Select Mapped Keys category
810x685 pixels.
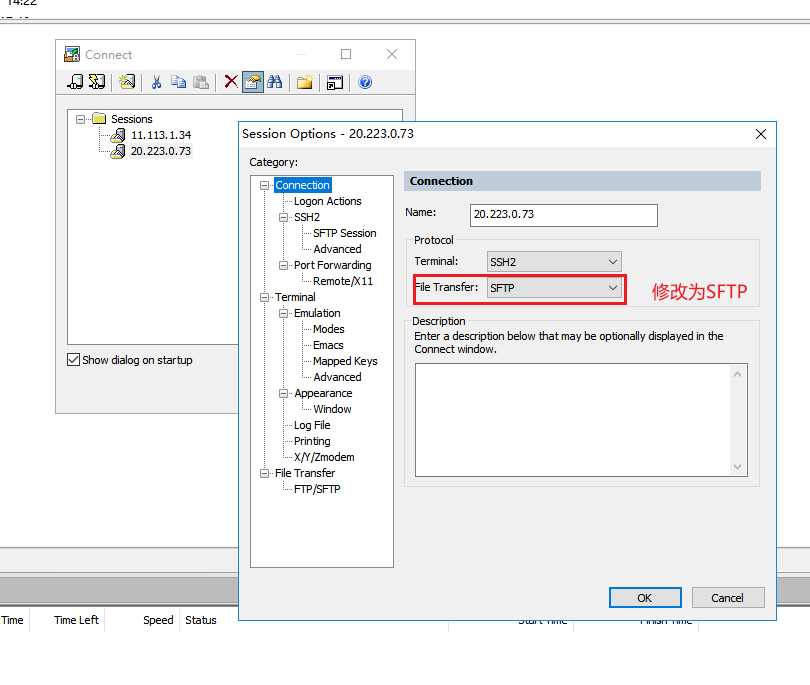click(x=345, y=361)
